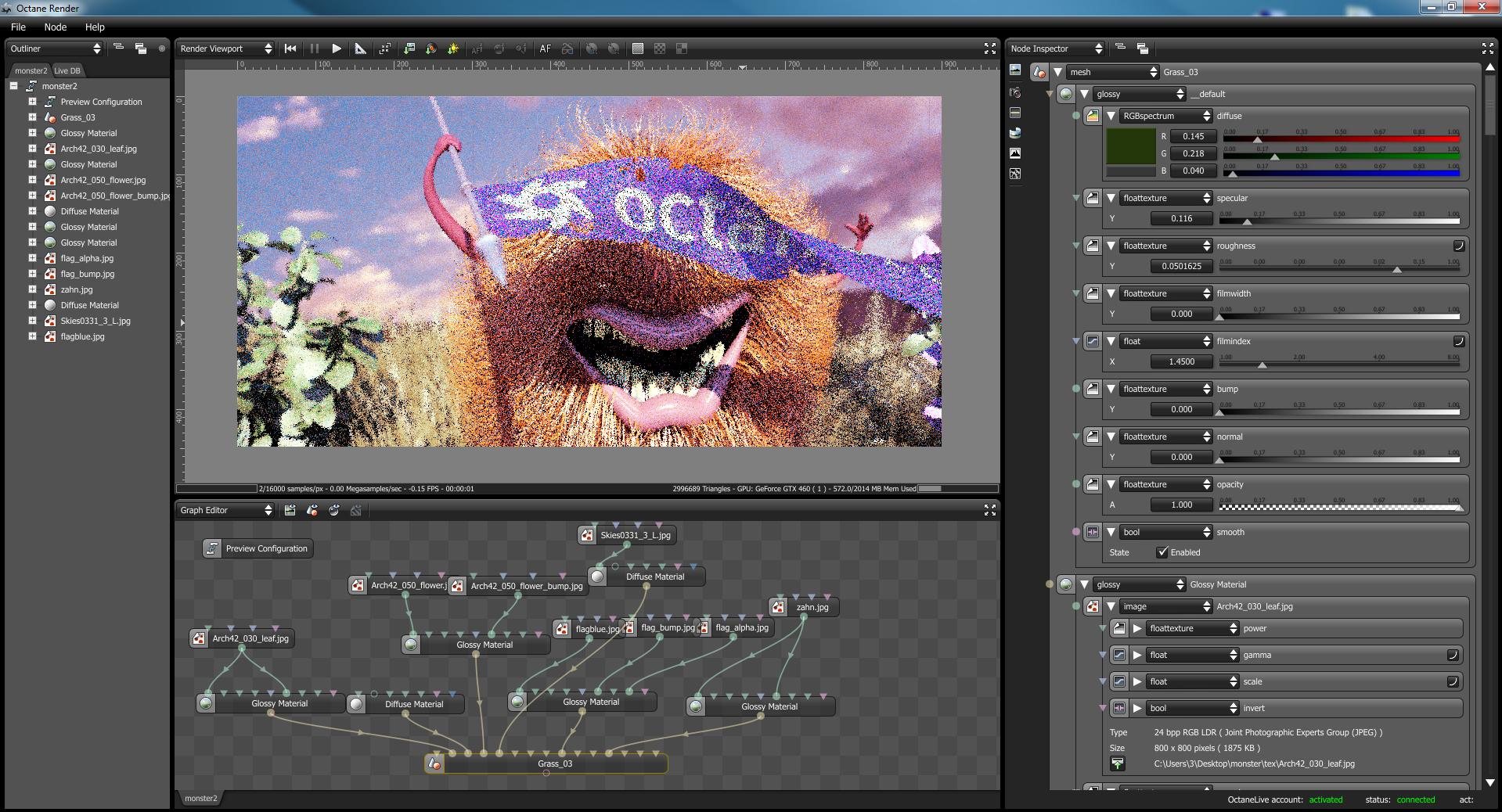Open the RGBspectrum type dropdown for diffuse
Image resolution: width=1502 pixels, height=812 pixels.
coord(1166,116)
